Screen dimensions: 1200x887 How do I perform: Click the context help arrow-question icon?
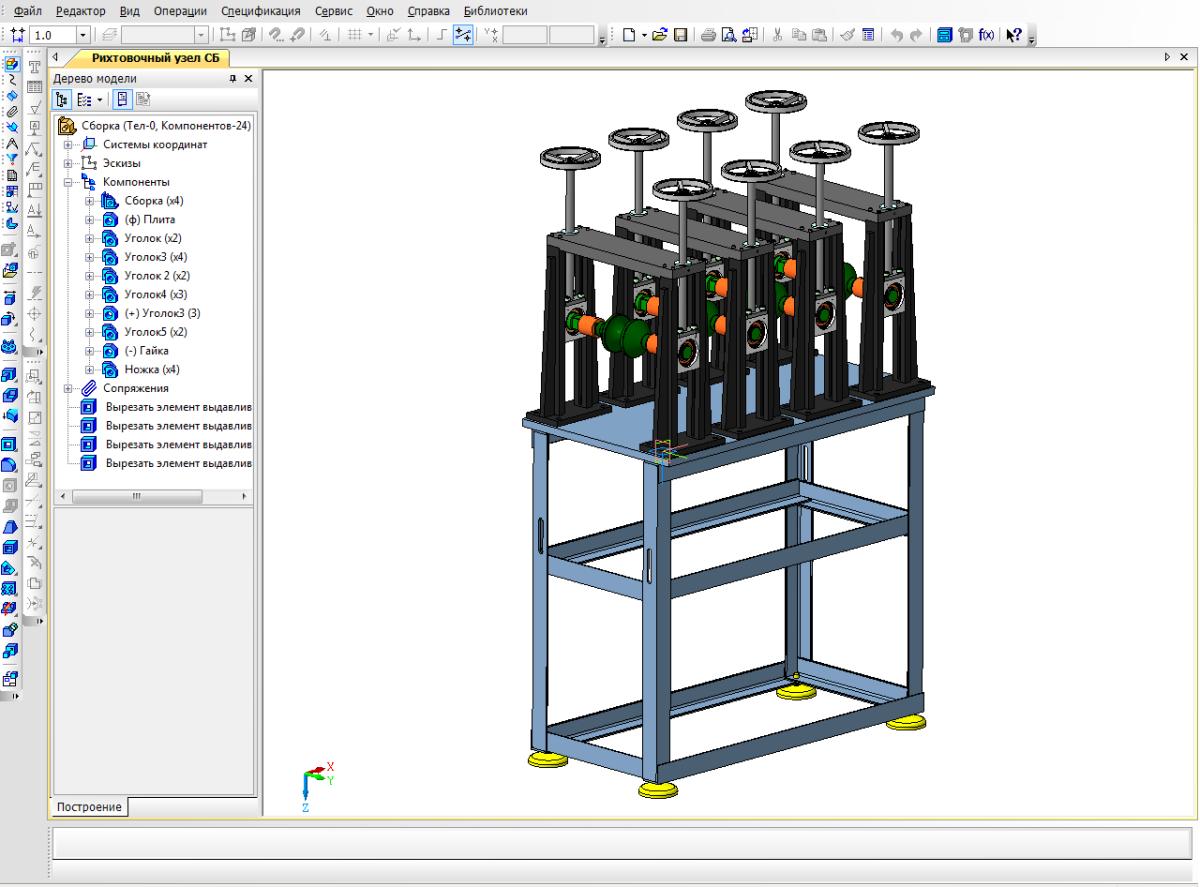pos(1011,35)
